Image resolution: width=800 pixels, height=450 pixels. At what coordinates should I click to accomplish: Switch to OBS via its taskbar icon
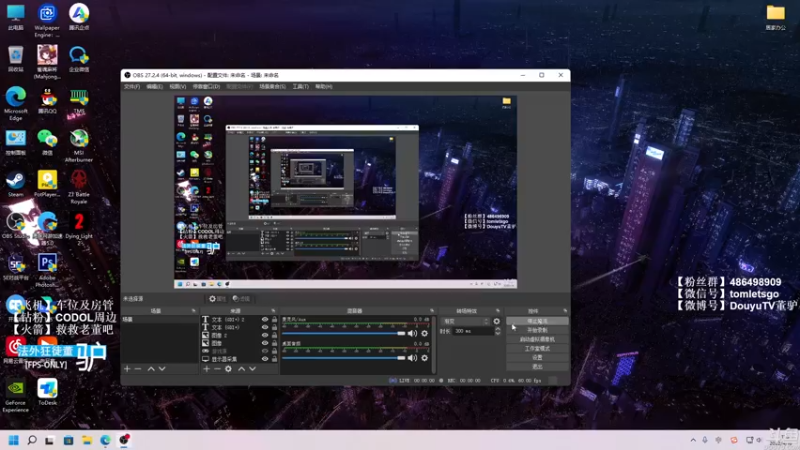(124, 440)
